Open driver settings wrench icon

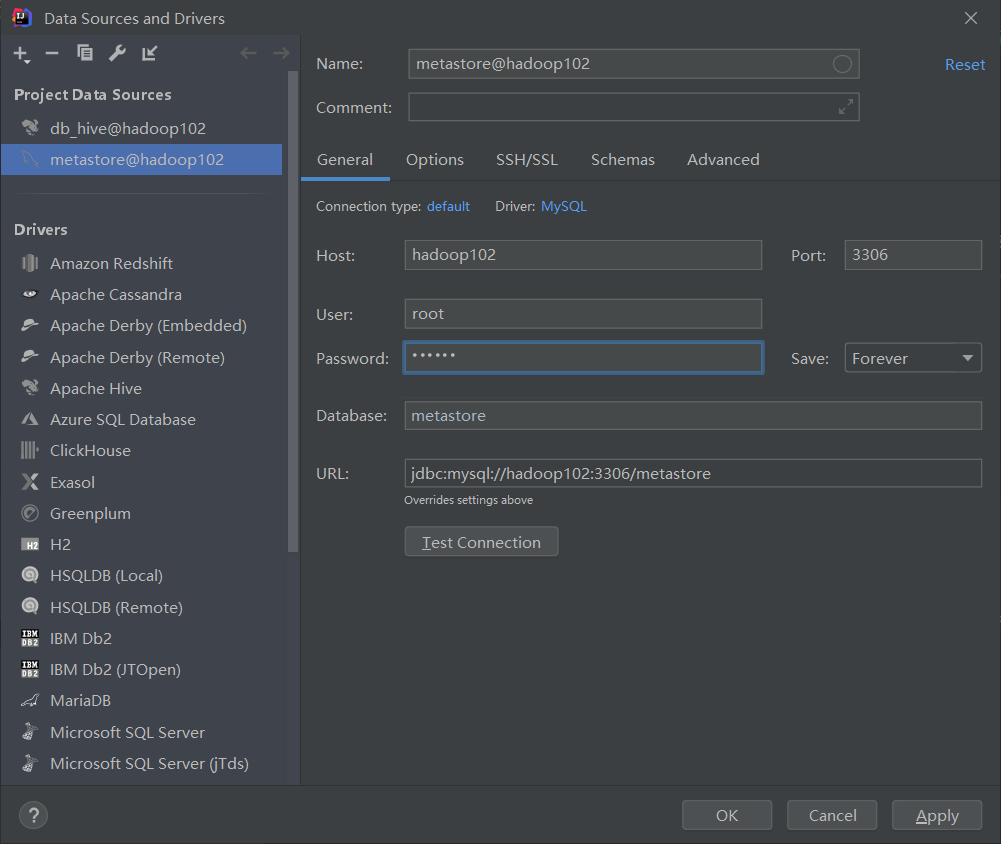point(117,53)
